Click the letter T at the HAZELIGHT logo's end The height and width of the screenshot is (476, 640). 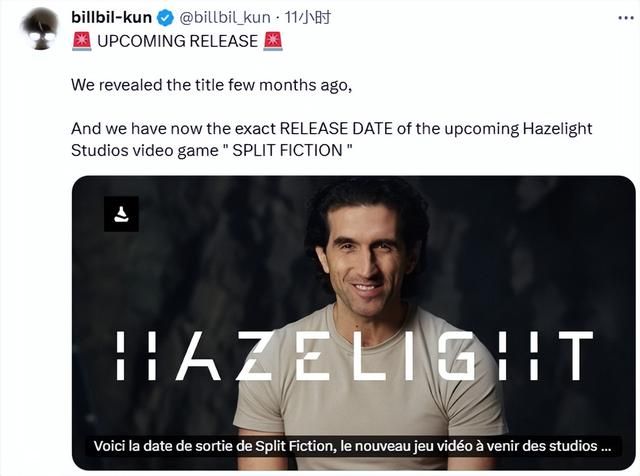point(576,356)
